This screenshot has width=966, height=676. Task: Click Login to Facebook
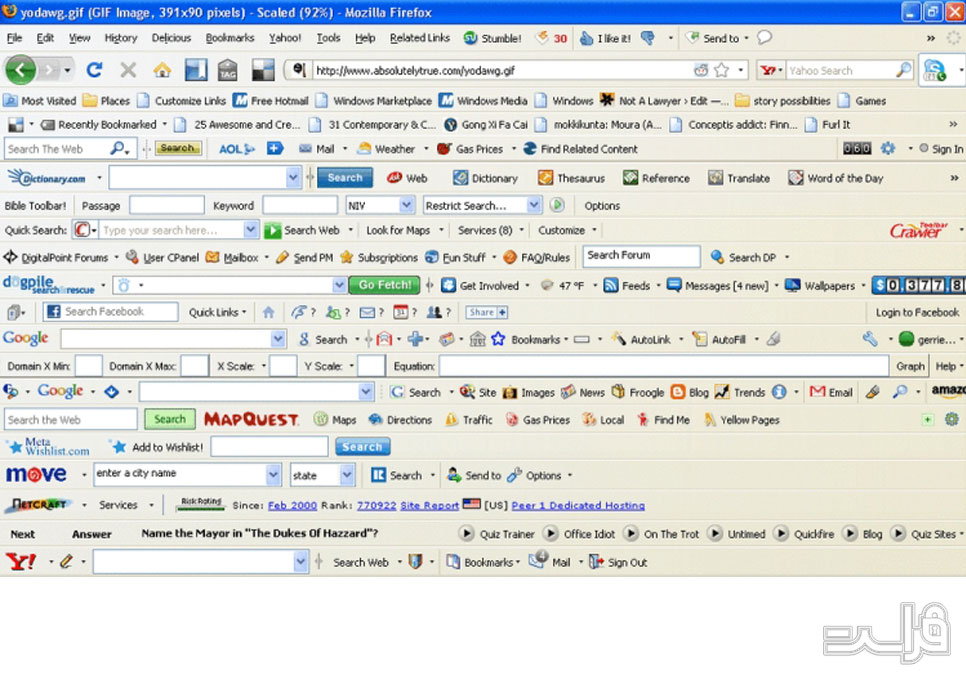(x=917, y=312)
